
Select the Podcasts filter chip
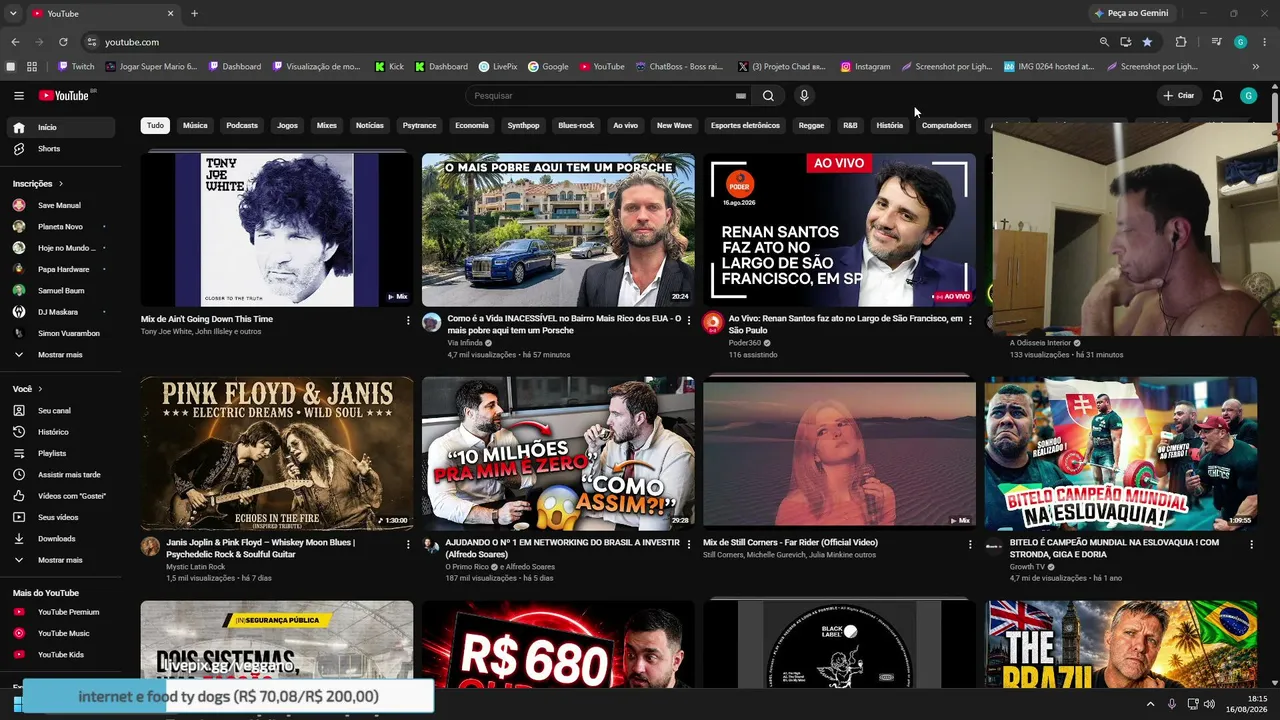tap(242, 126)
